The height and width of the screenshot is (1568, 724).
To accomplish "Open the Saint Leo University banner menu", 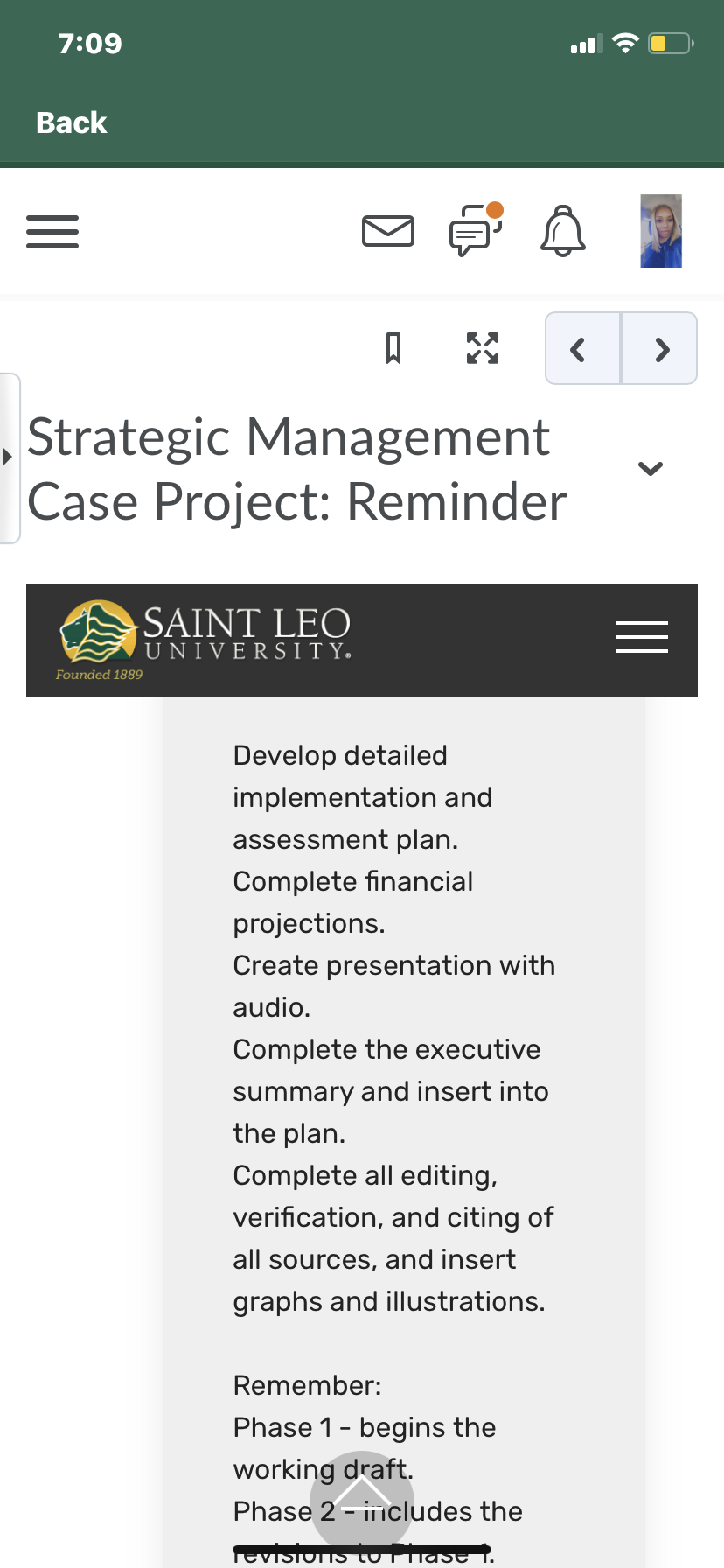I will coord(642,637).
